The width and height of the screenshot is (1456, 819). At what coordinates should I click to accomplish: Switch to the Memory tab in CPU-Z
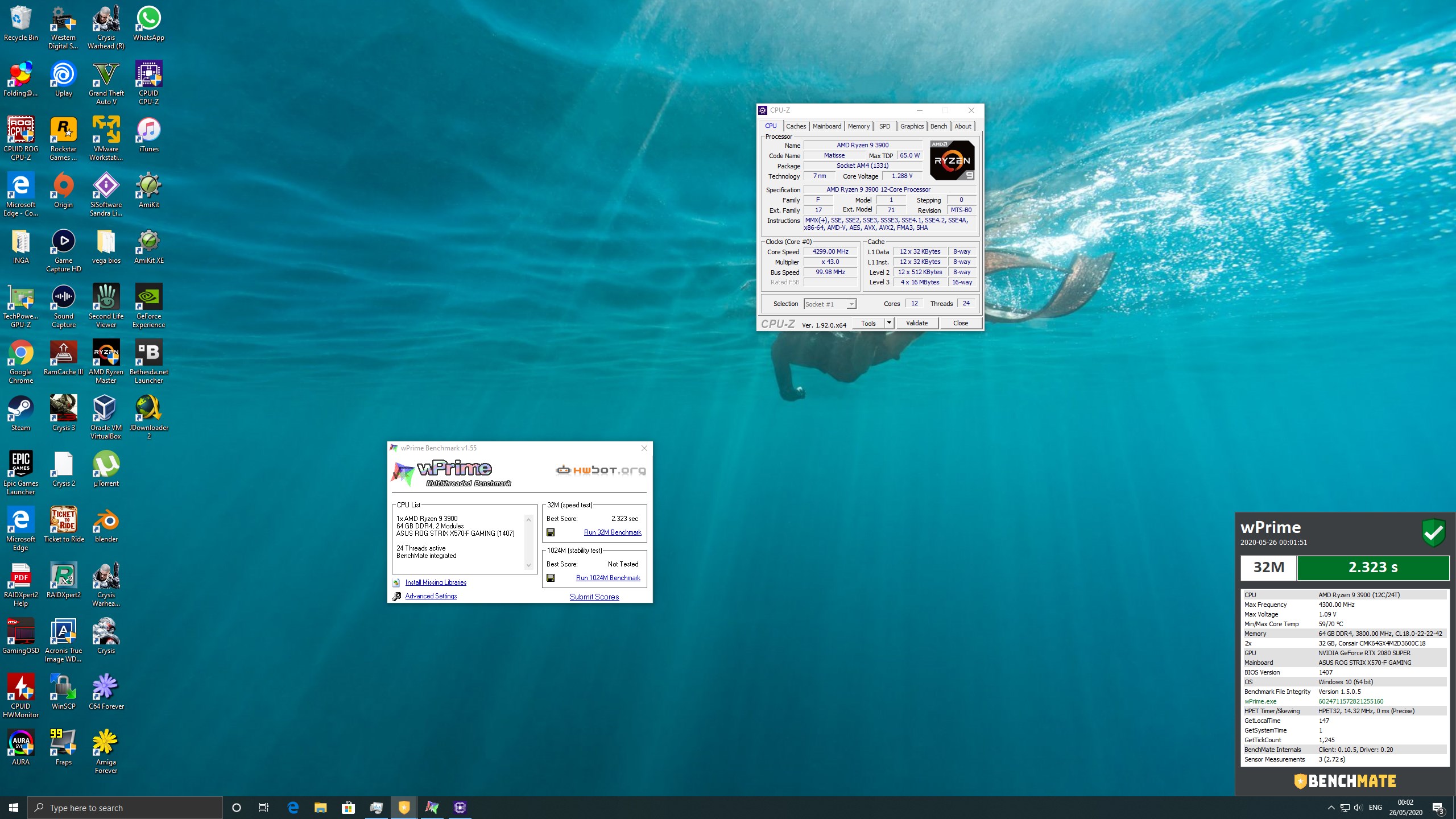point(858,126)
